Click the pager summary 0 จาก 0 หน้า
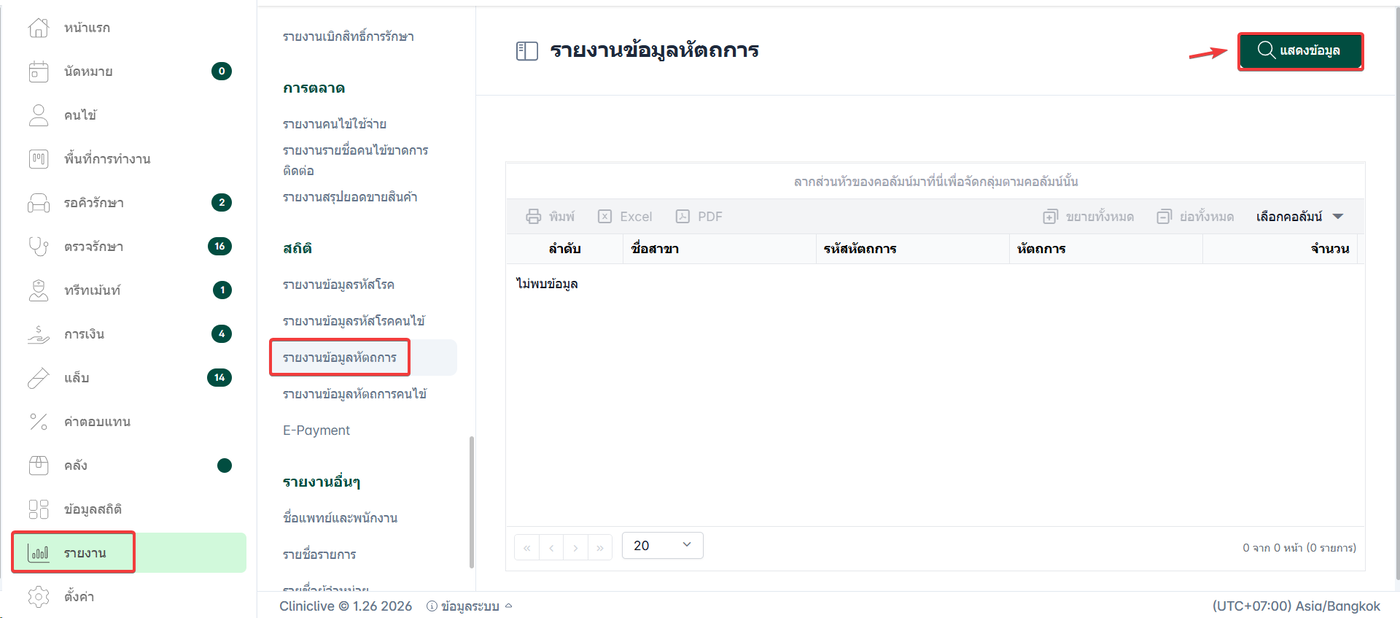This screenshot has height=618, width=1400. pyautogui.click(x=1299, y=548)
